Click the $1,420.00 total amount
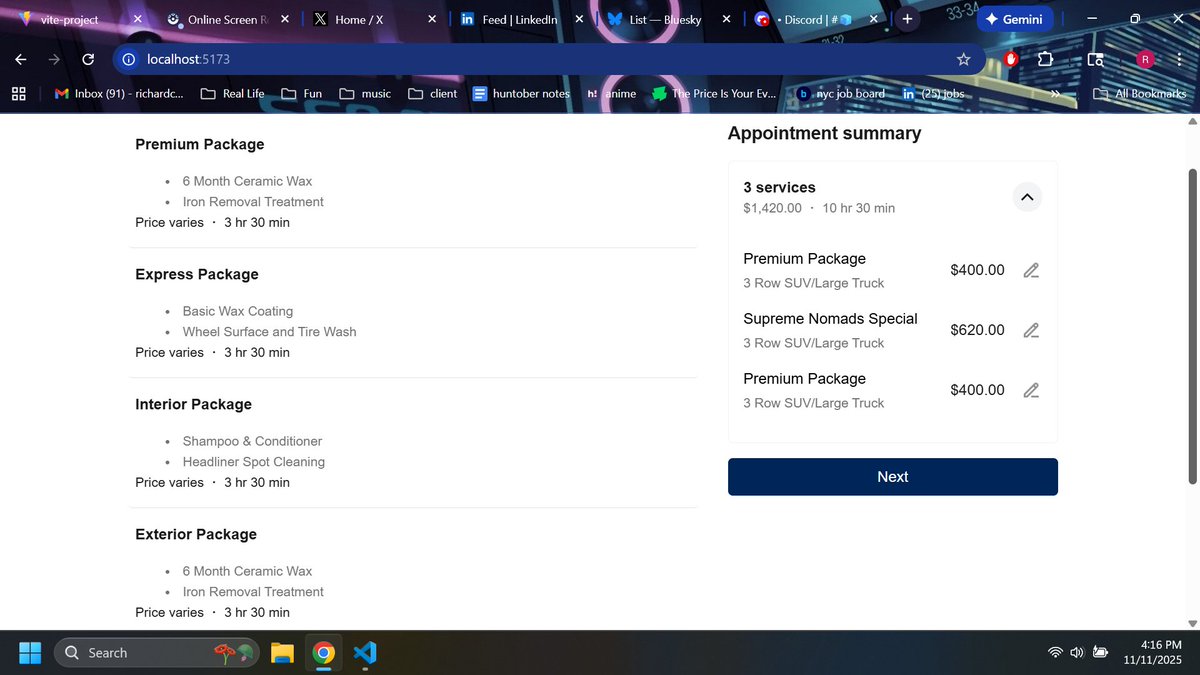The image size is (1200, 675). click(772, 208)
